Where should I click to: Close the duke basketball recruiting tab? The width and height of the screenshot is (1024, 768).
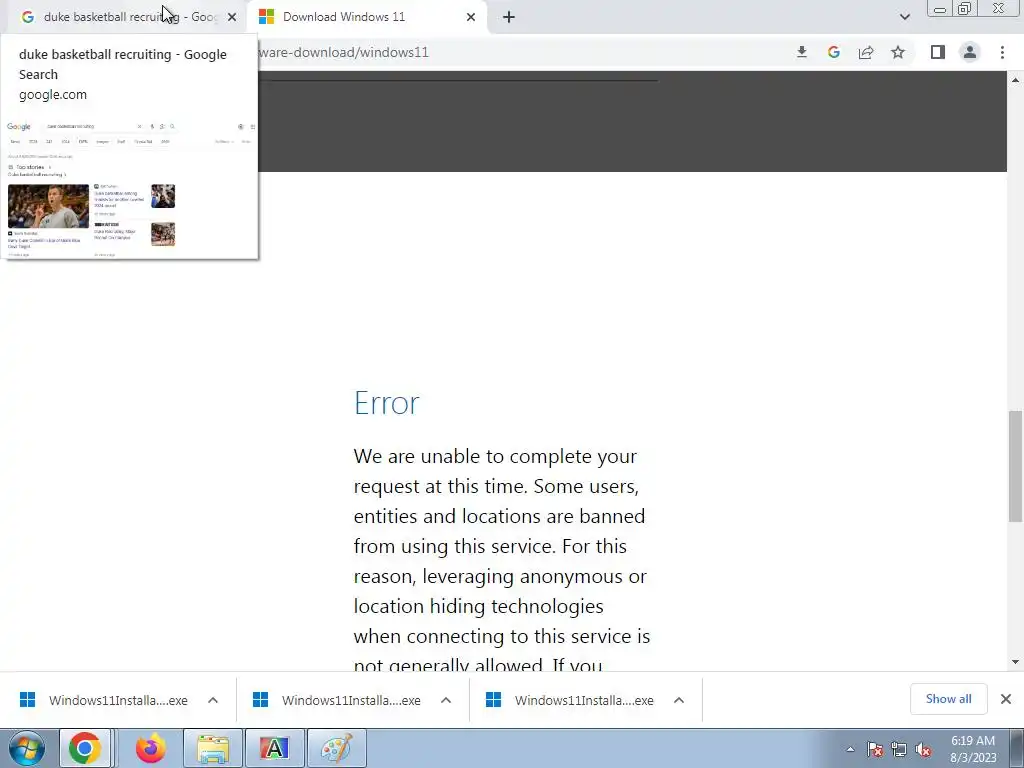(232, 18)
